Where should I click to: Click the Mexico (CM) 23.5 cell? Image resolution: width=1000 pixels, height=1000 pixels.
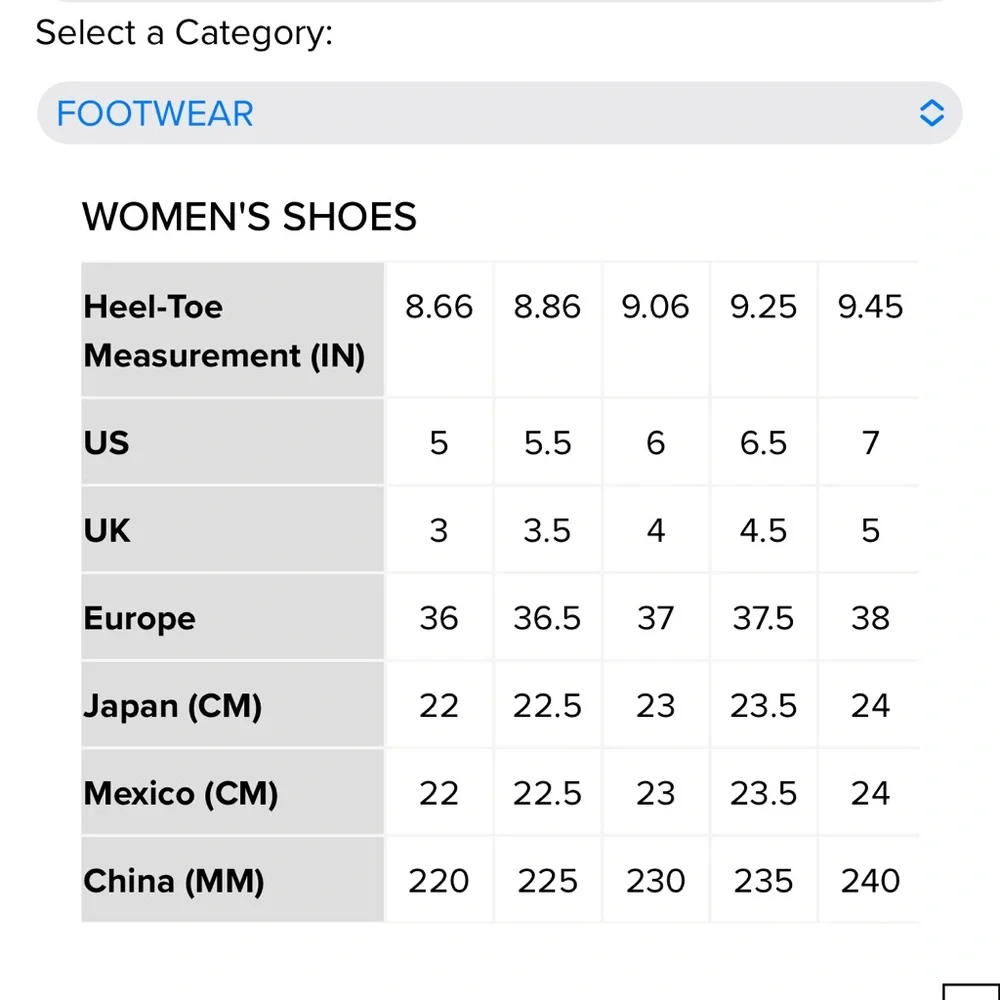763,793
